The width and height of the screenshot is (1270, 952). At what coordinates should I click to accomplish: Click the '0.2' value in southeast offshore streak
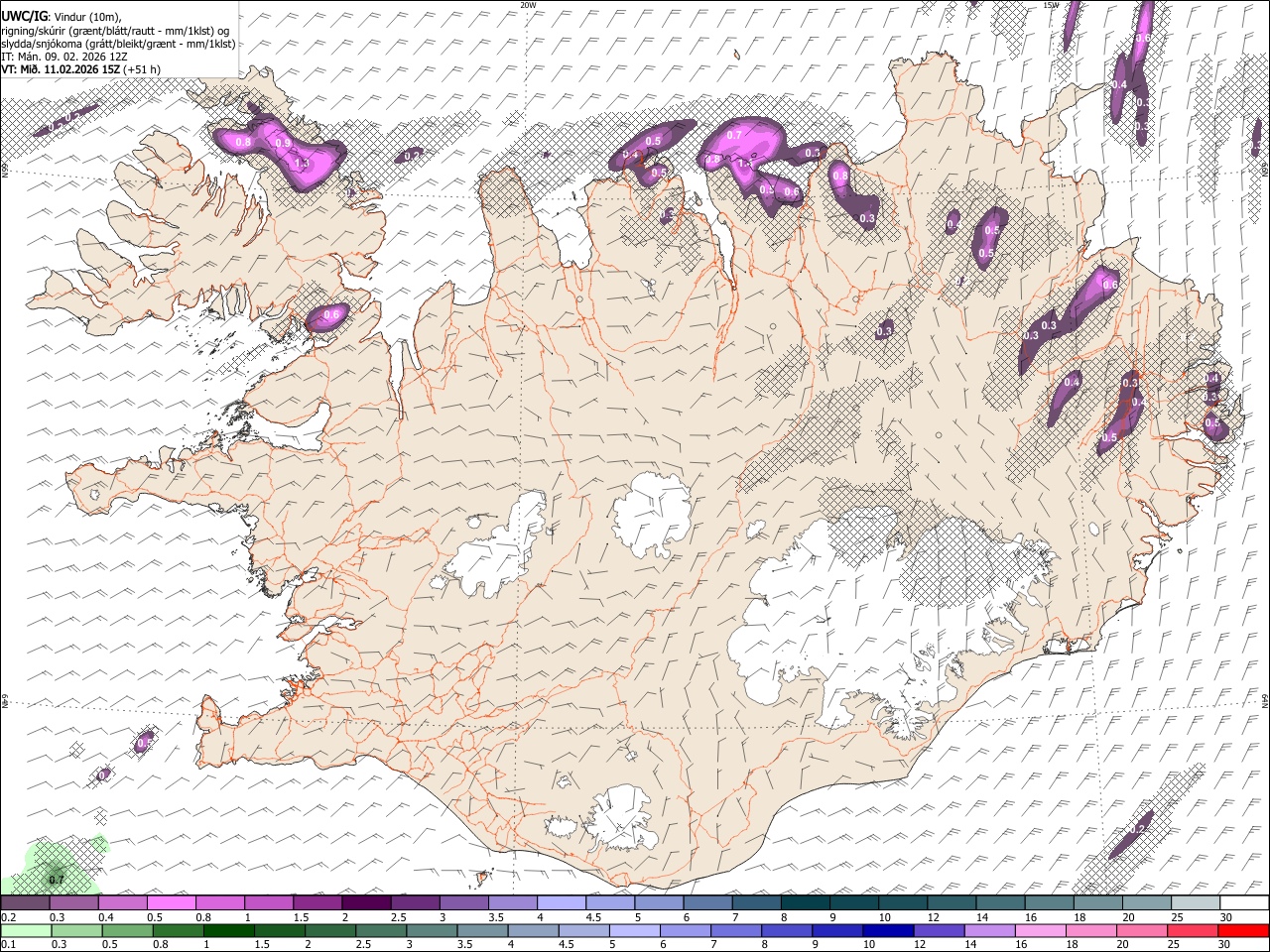click(1138, 829)
